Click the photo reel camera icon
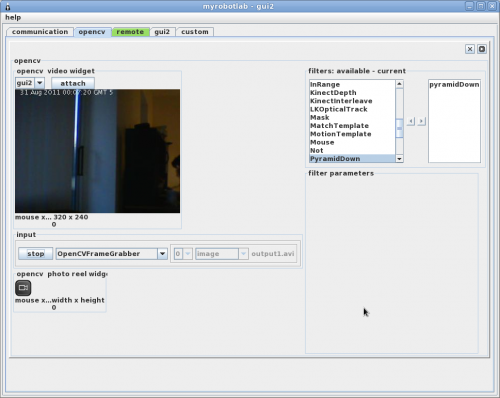Image resolution: width=500 pixels, height=398 pixels. pos(23,288)
